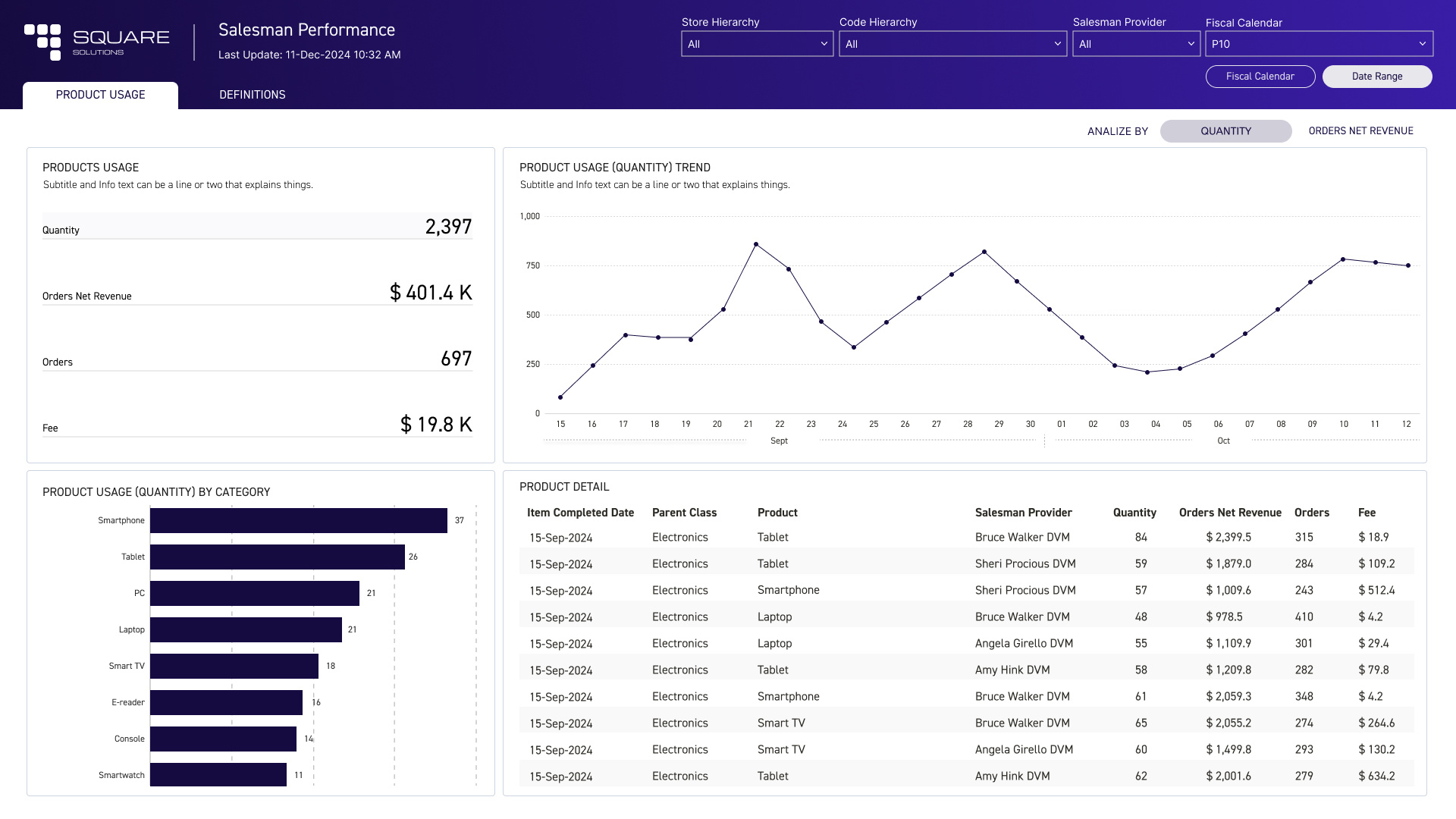The image size is (1456, 819).
Task: Click the peak data point in the trend chart
Action: tap(755, 244)
